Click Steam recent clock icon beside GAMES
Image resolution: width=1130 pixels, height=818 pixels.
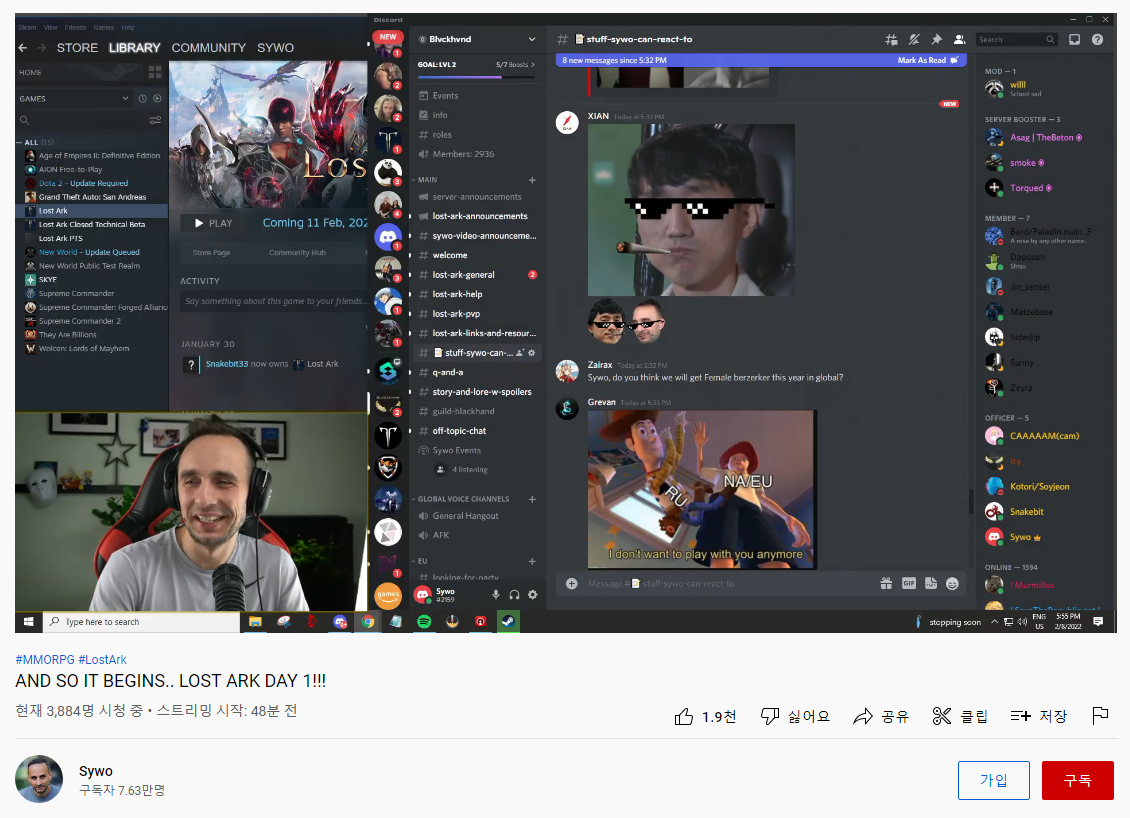point(143,99)
